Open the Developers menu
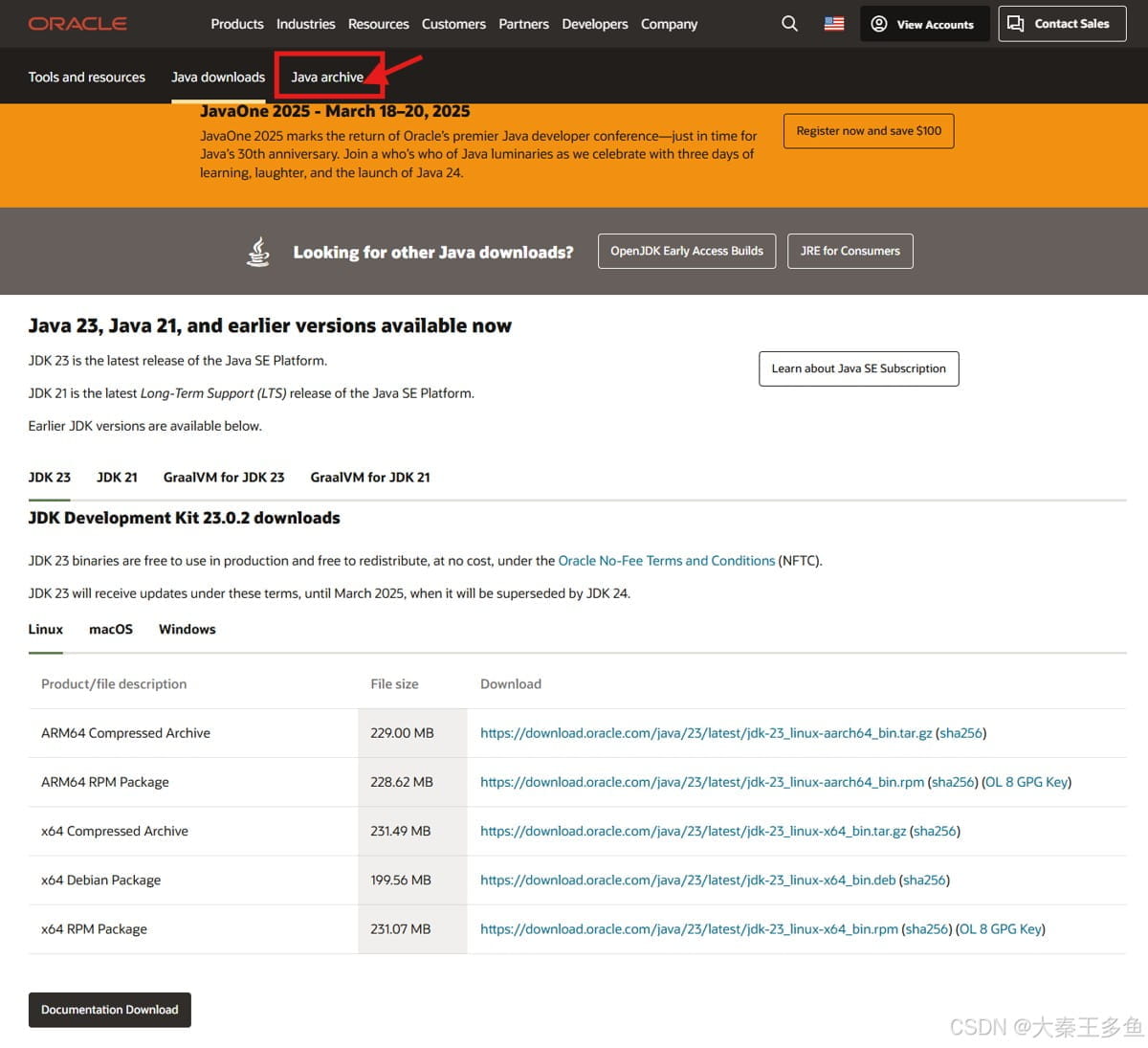The image size is (1148, 1048). [x=594, y=24]
